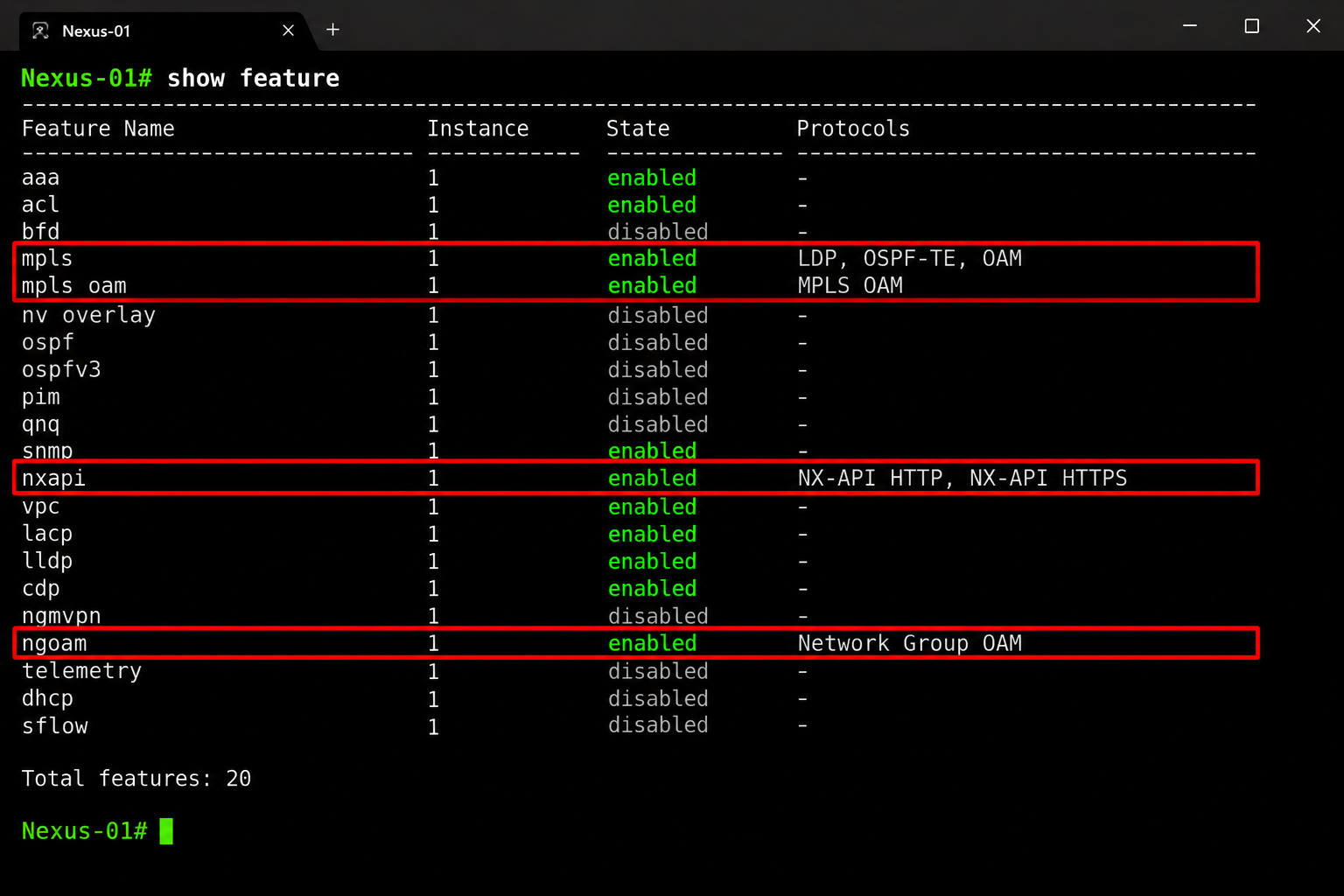Click the 'acl' feature name
This screenshot has width=1344, height=896.
pyautogui.click(x=41, y=205)
